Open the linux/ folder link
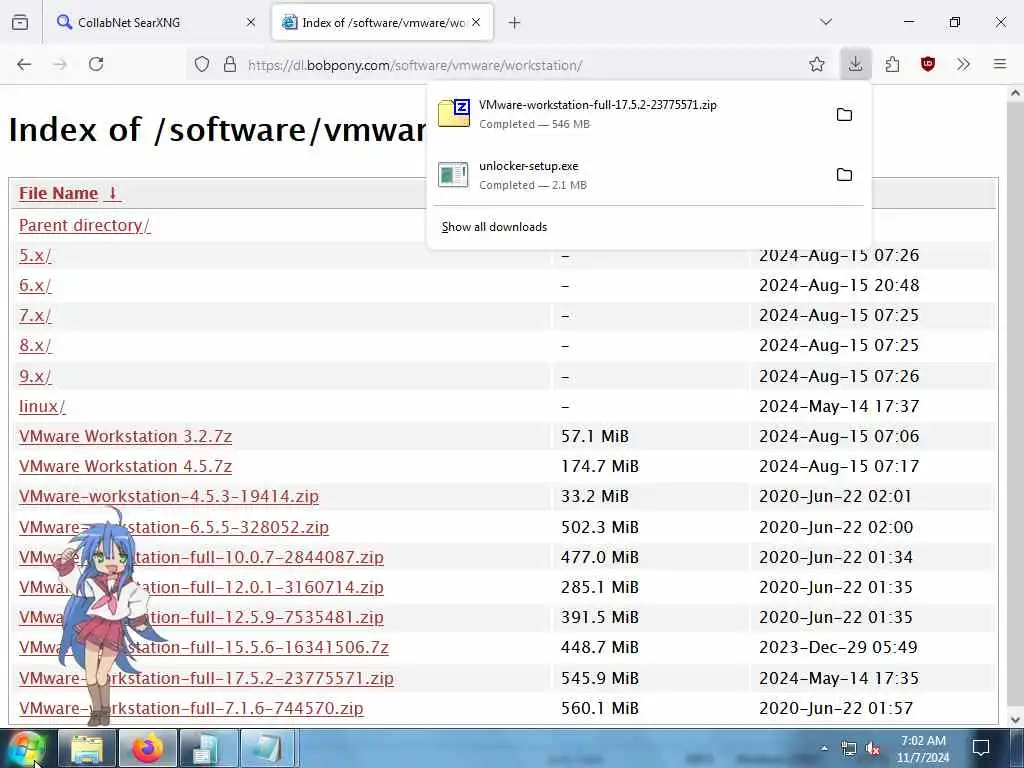 click(x=42, y=406)
